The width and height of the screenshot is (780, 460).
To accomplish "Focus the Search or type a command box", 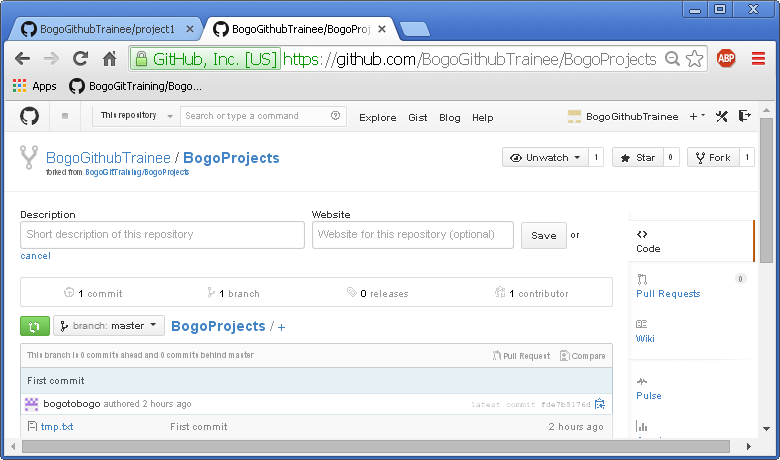I will pyautogui.click(x=263, y=116).
